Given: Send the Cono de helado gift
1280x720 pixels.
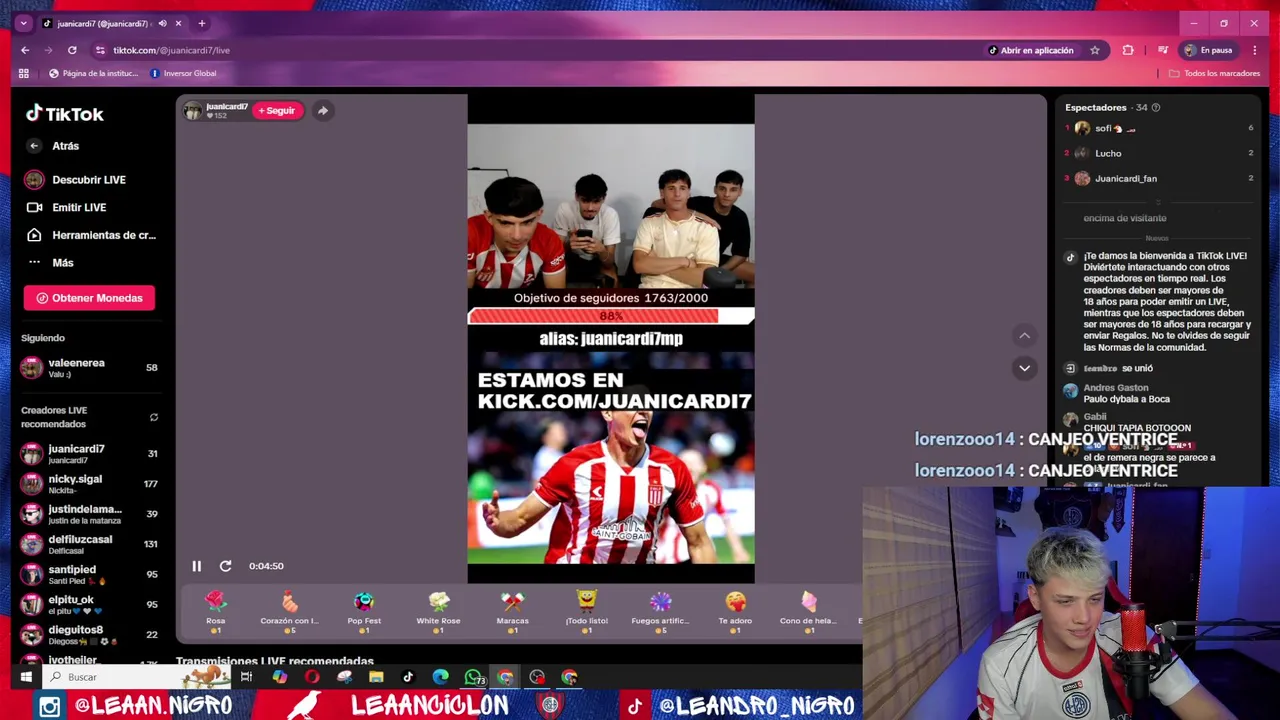Looking at the screenshot, I should [x=808, y=612].
